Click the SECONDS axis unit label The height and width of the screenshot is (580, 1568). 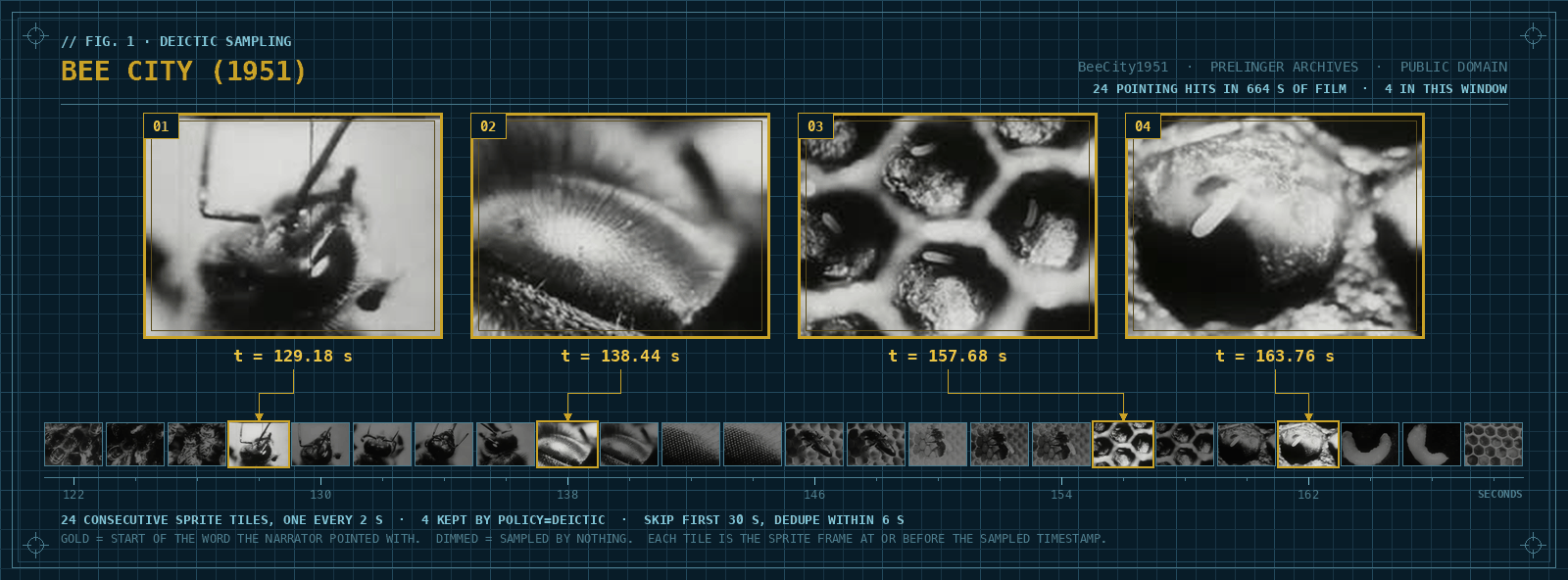1499,494
